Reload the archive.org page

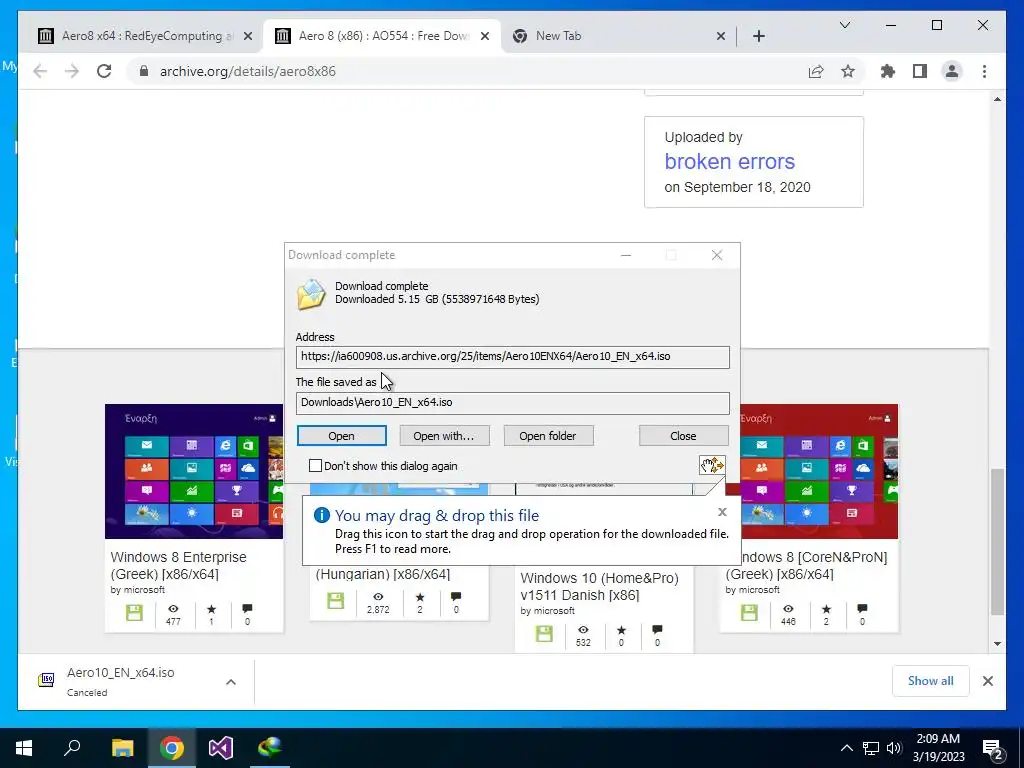(104, 71)
